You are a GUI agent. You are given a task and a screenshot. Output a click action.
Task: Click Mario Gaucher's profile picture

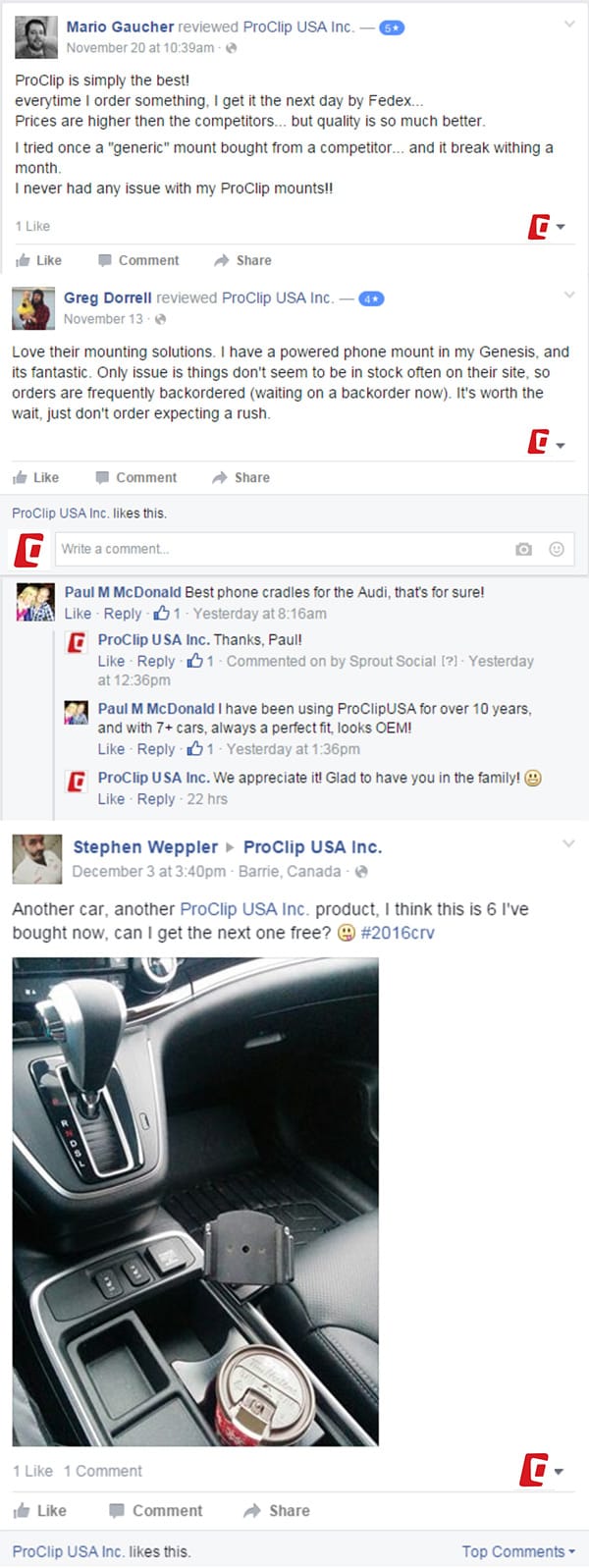click(x=35, y=37)
